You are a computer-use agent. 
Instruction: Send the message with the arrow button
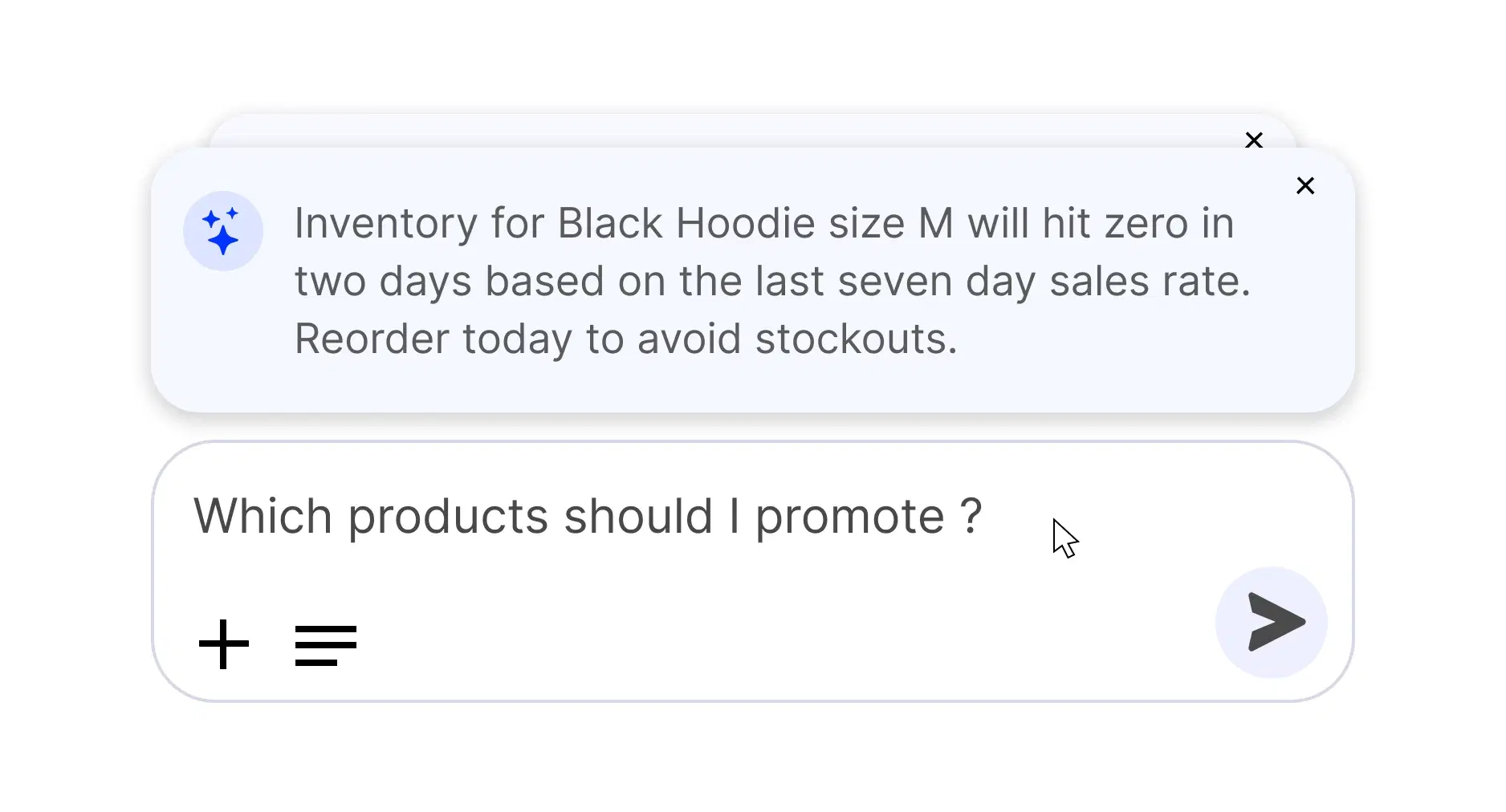point(1272,623)
